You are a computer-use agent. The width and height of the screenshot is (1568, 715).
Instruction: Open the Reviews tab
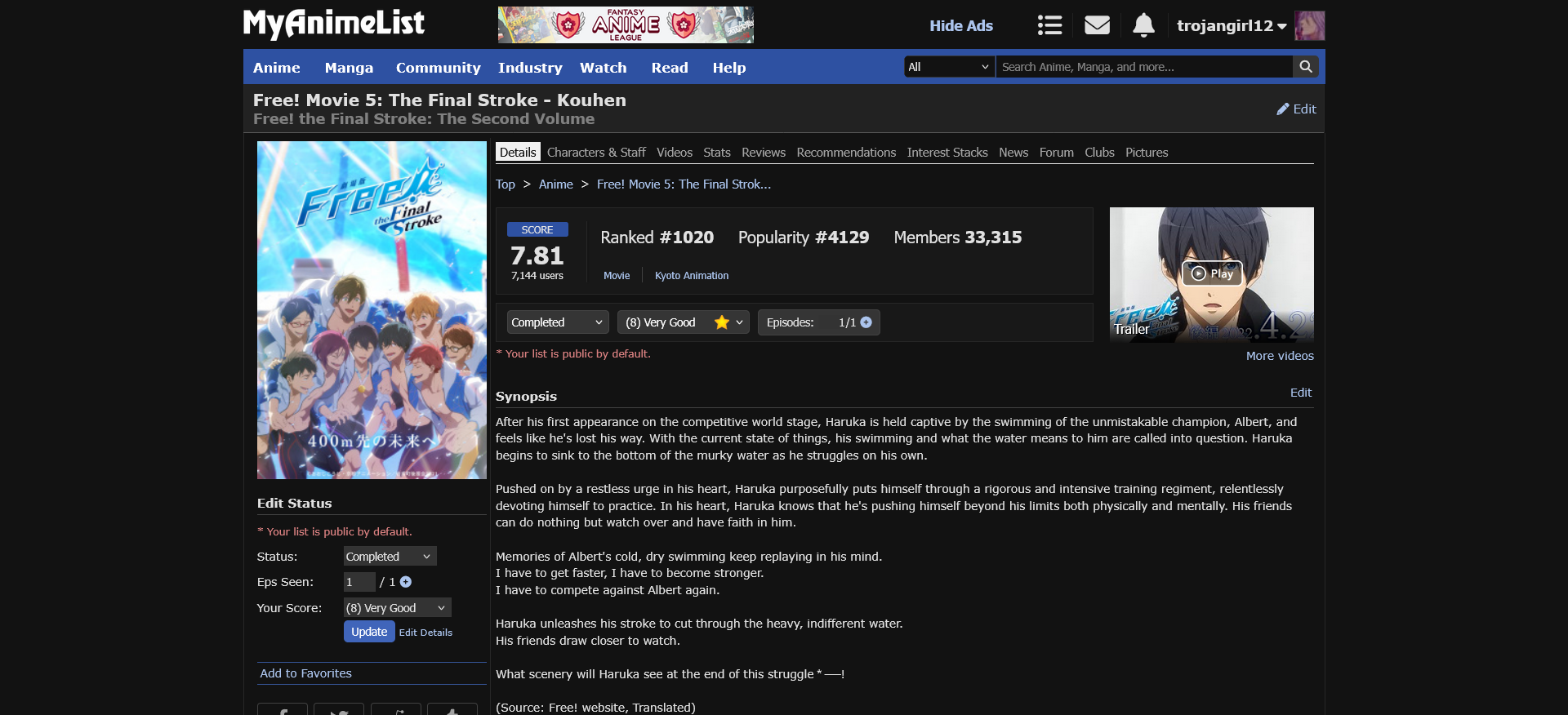point(763,153)
